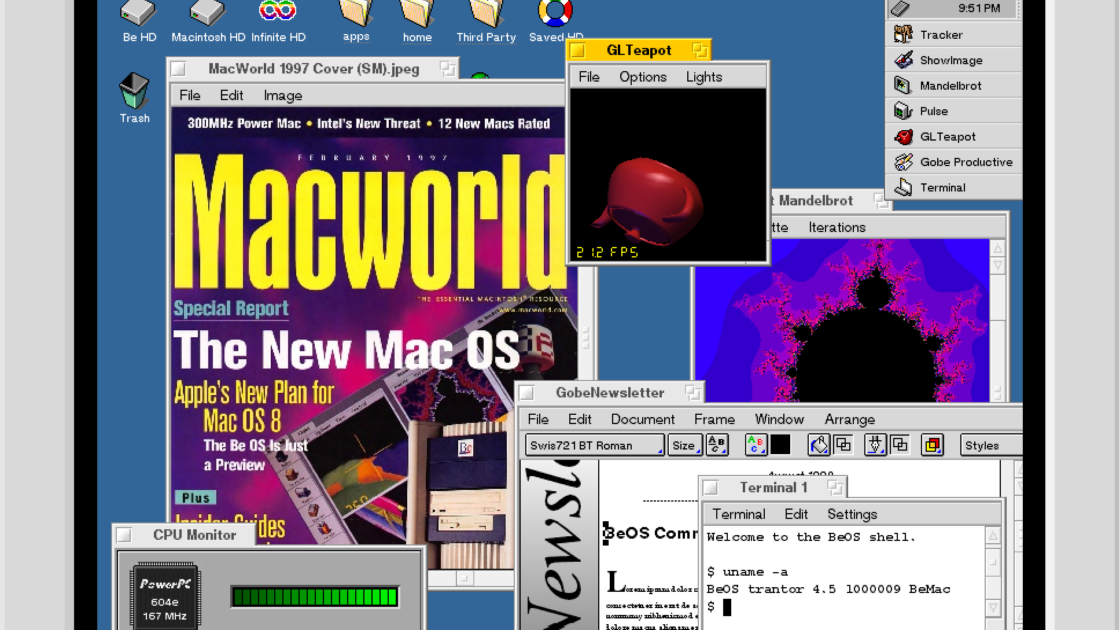Open Image menu in MacWorld image window
The width and height of the screenshot is (1120, 630).
(x=283, y=95)
